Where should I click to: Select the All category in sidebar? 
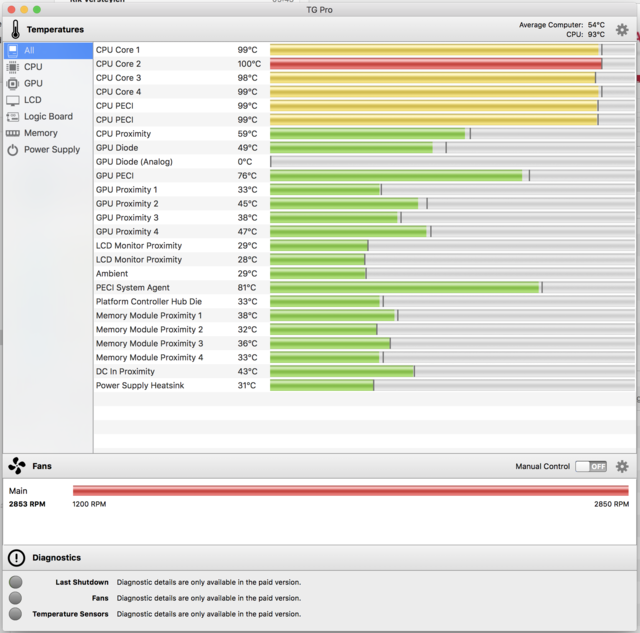[x=49, y=51]
